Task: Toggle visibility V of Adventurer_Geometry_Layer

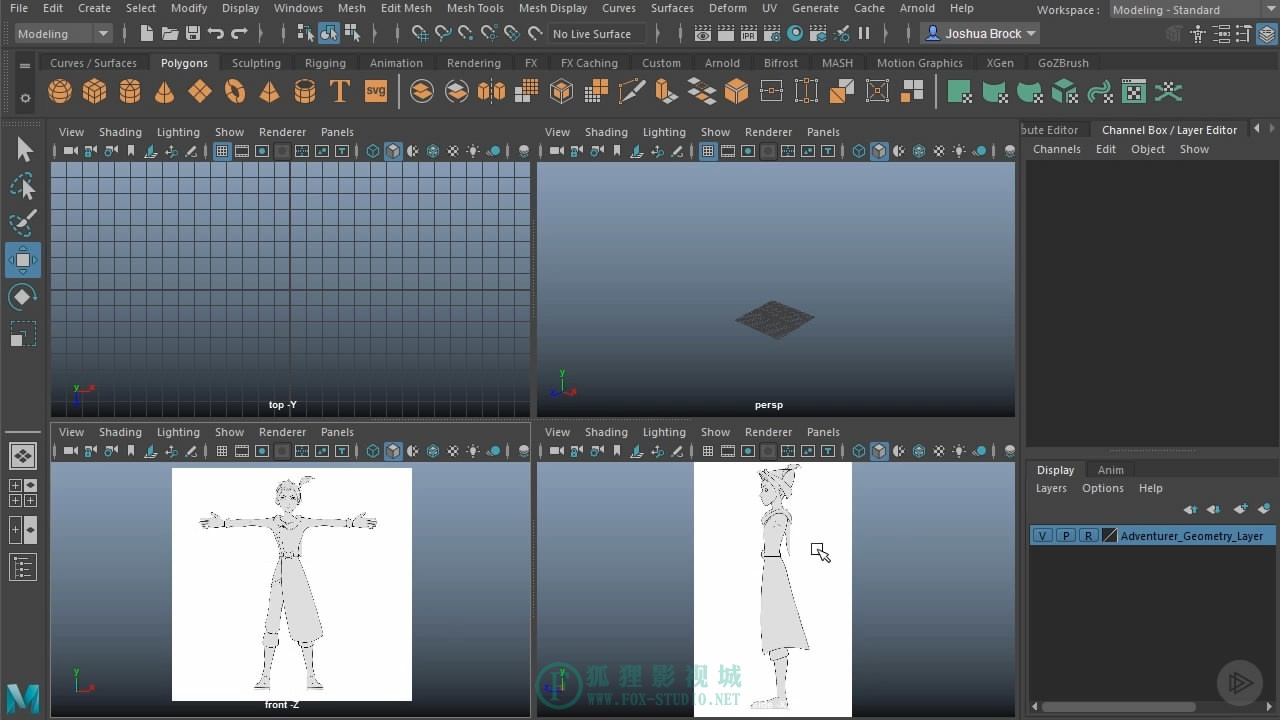Action: point(1042,536)
